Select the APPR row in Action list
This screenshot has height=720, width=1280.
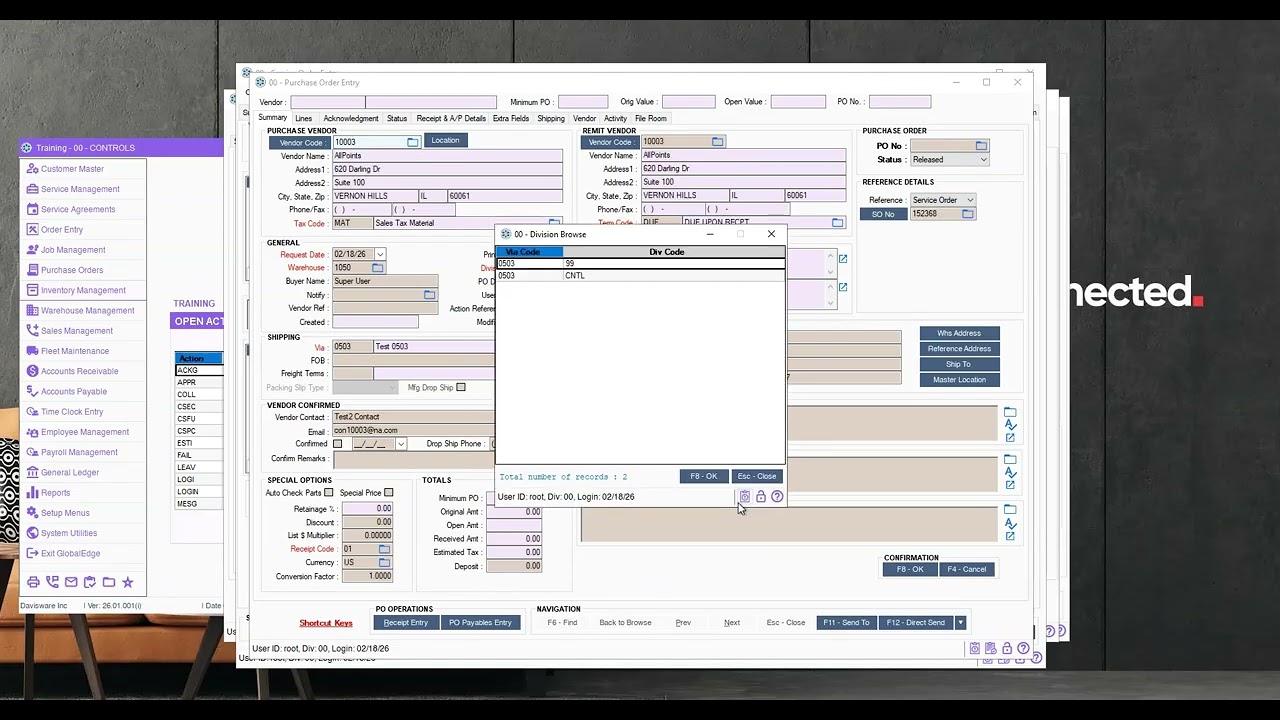click(x=199, y=383)
